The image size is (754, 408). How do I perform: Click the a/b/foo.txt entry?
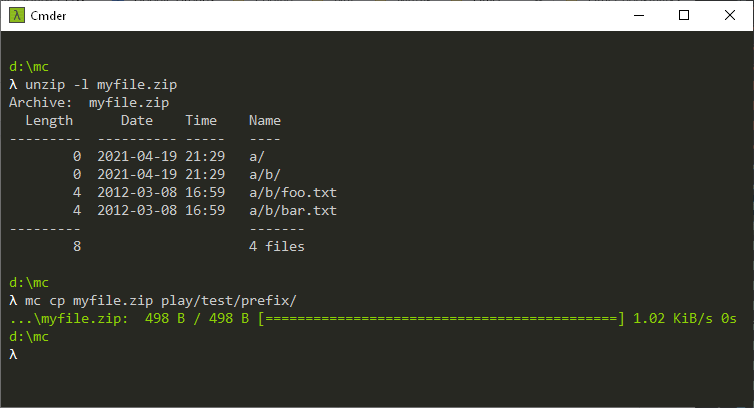click(x=293, y=192)
